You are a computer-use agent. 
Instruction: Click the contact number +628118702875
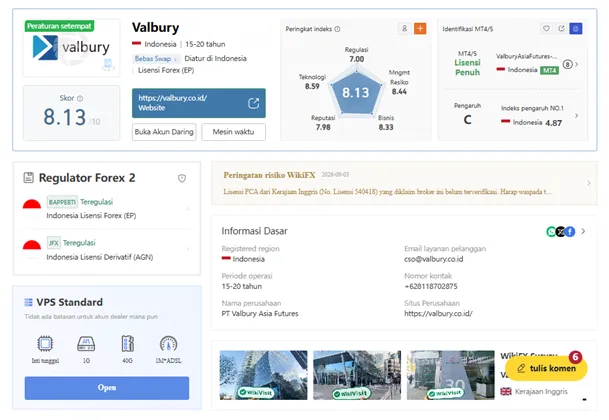pos(431,286)
